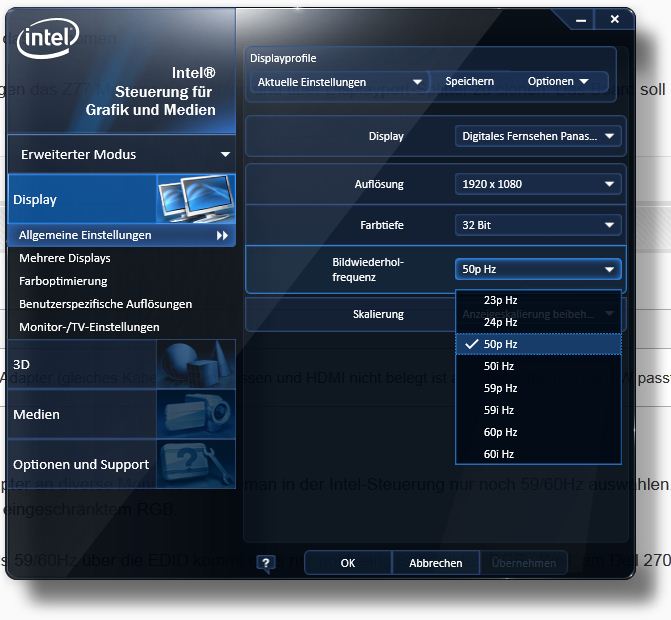Select 50i Hz refresh rate

point(538,366)
